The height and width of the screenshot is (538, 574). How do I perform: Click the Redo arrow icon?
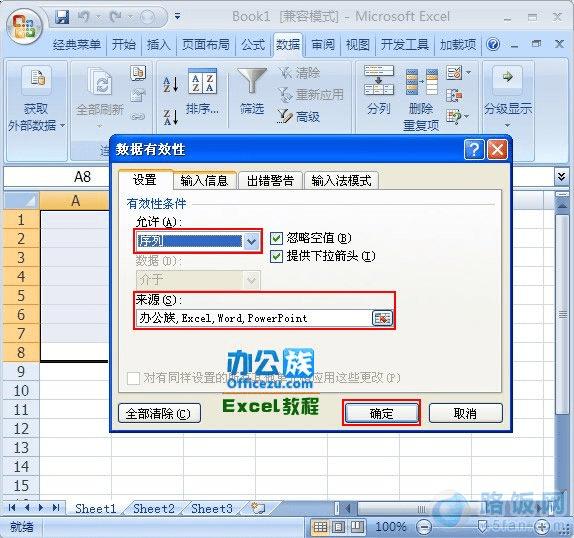[x=116, y=17]
